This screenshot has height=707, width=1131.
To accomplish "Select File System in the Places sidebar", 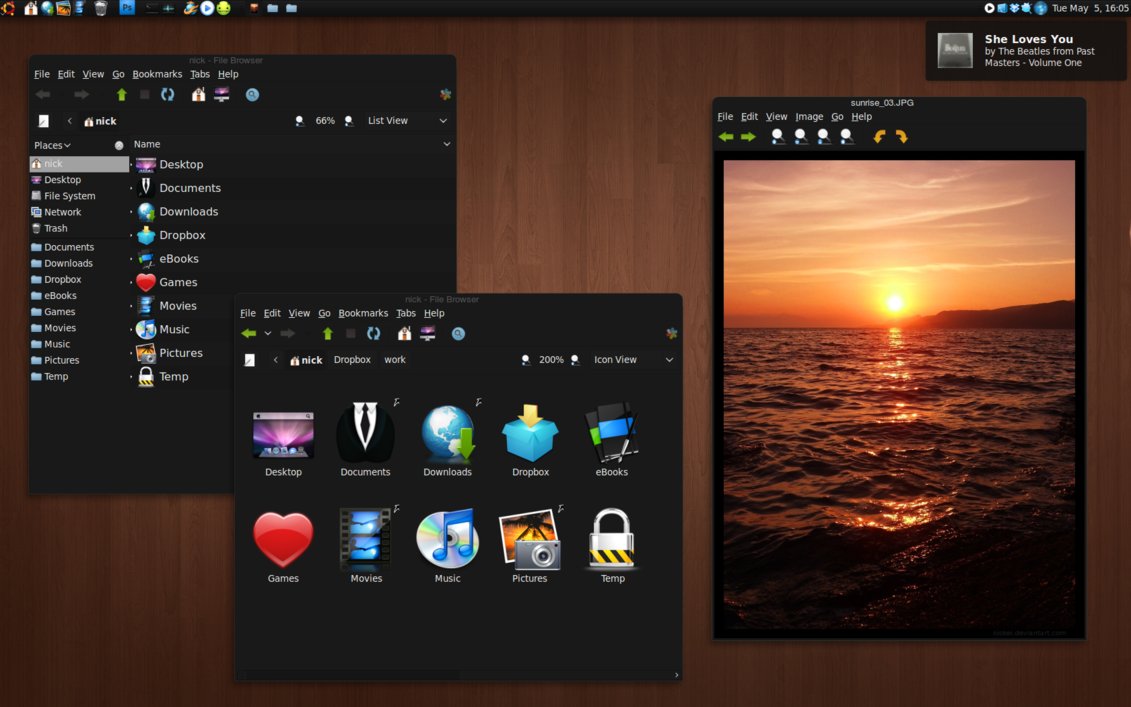I will (69, 196).
